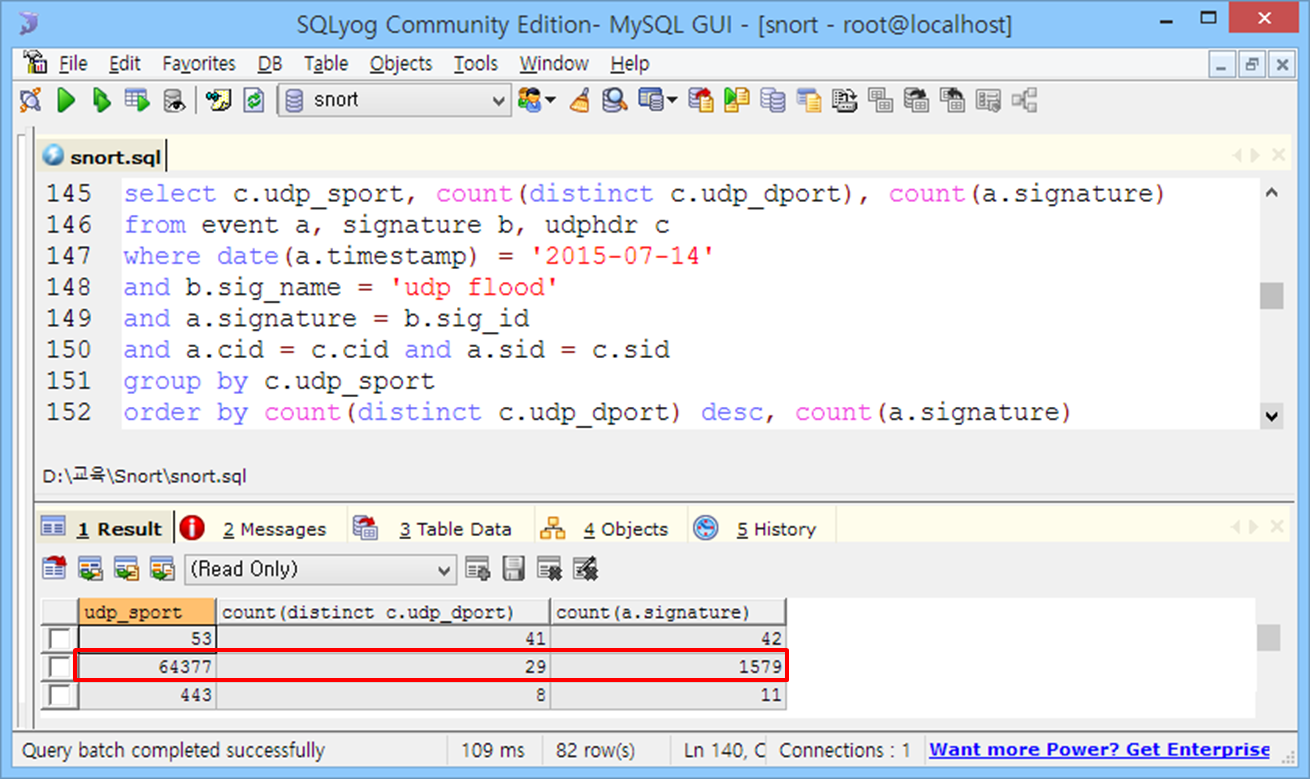This screenshot has width=1310, height=779.
Task: Open the DB menu
Action: (x=270, y=64)
